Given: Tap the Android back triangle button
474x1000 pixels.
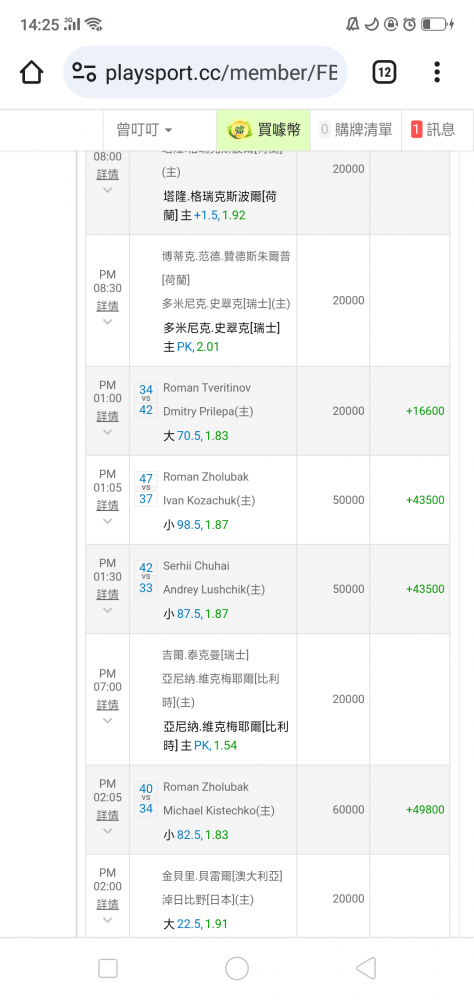Looking at the screenshot, I should 366,968.
